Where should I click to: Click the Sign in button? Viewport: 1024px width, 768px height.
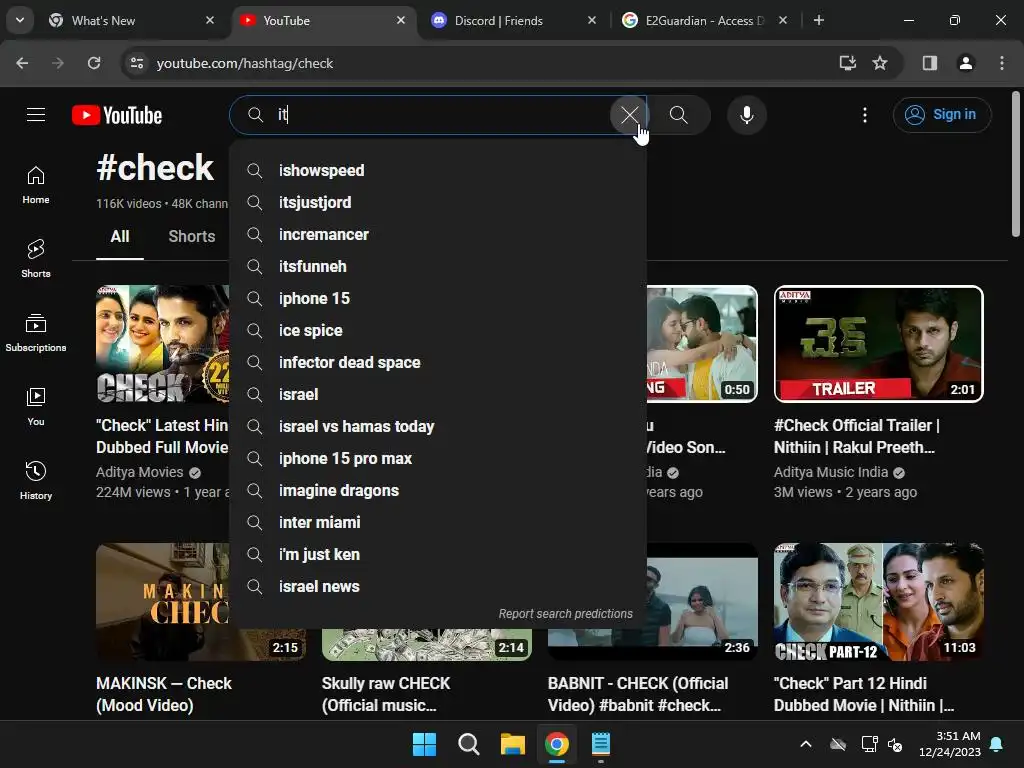pyautogui.click(x=942, y=115)
